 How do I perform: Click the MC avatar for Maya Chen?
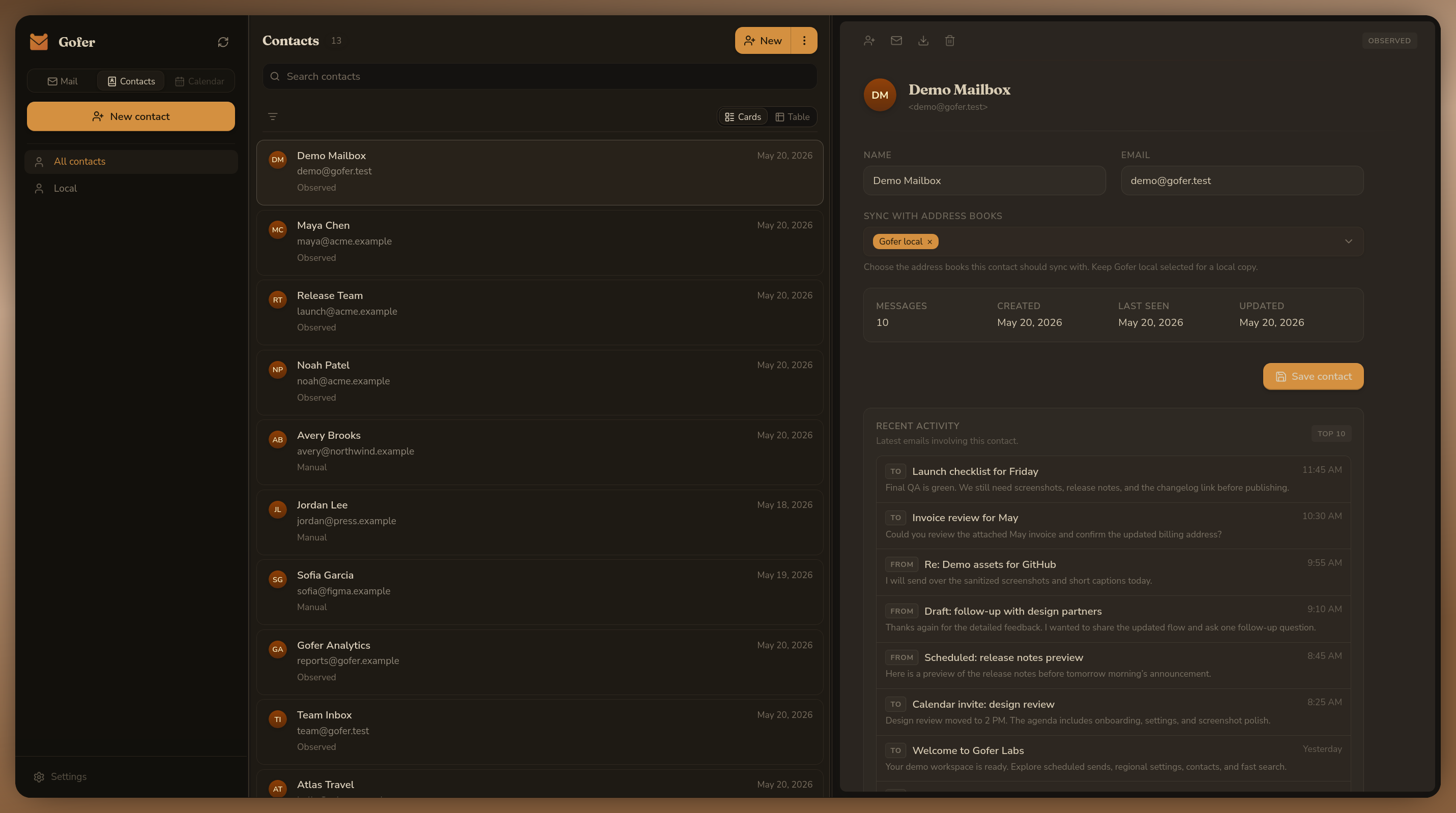click(x=278, y=229)
